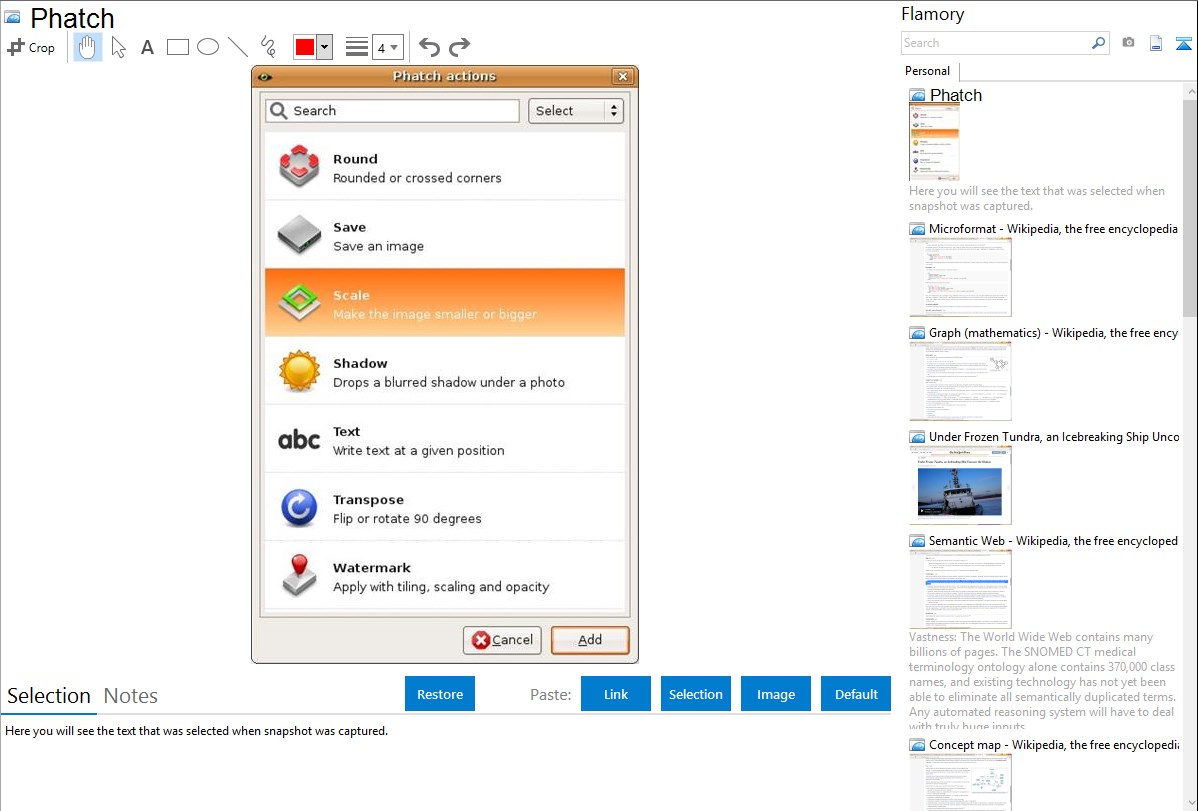Click the Shadow sun icon
Viewport: 1198px width, 811px height.
(x=300, y=371)
